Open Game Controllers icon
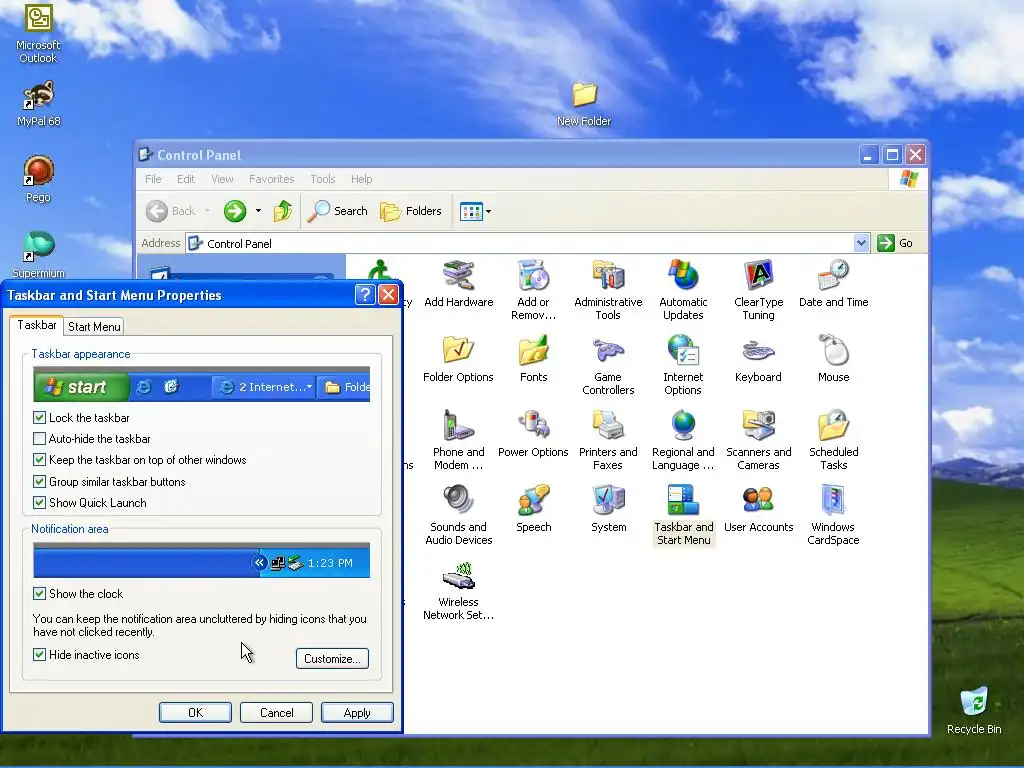 pos(608,365)
